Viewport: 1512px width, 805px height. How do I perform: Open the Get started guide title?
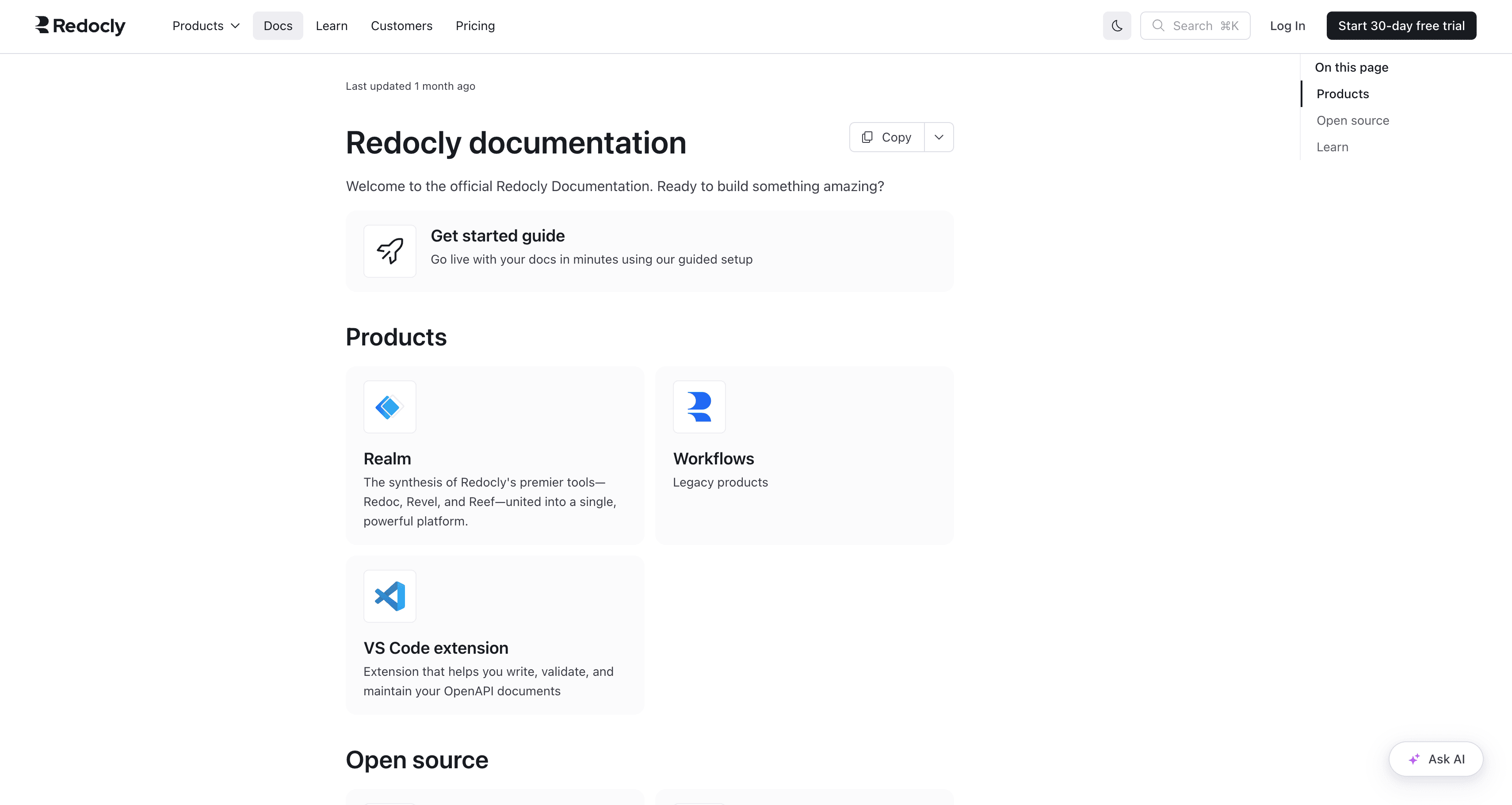click(498, 235)
